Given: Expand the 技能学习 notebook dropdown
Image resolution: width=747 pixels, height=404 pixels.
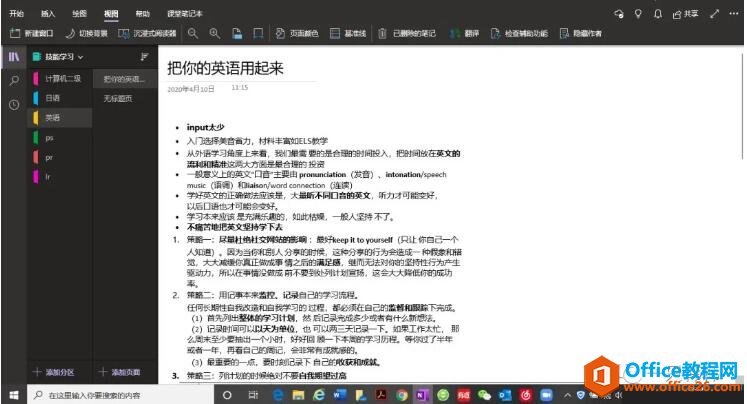Looking at the screenshot, I should 58,57.
